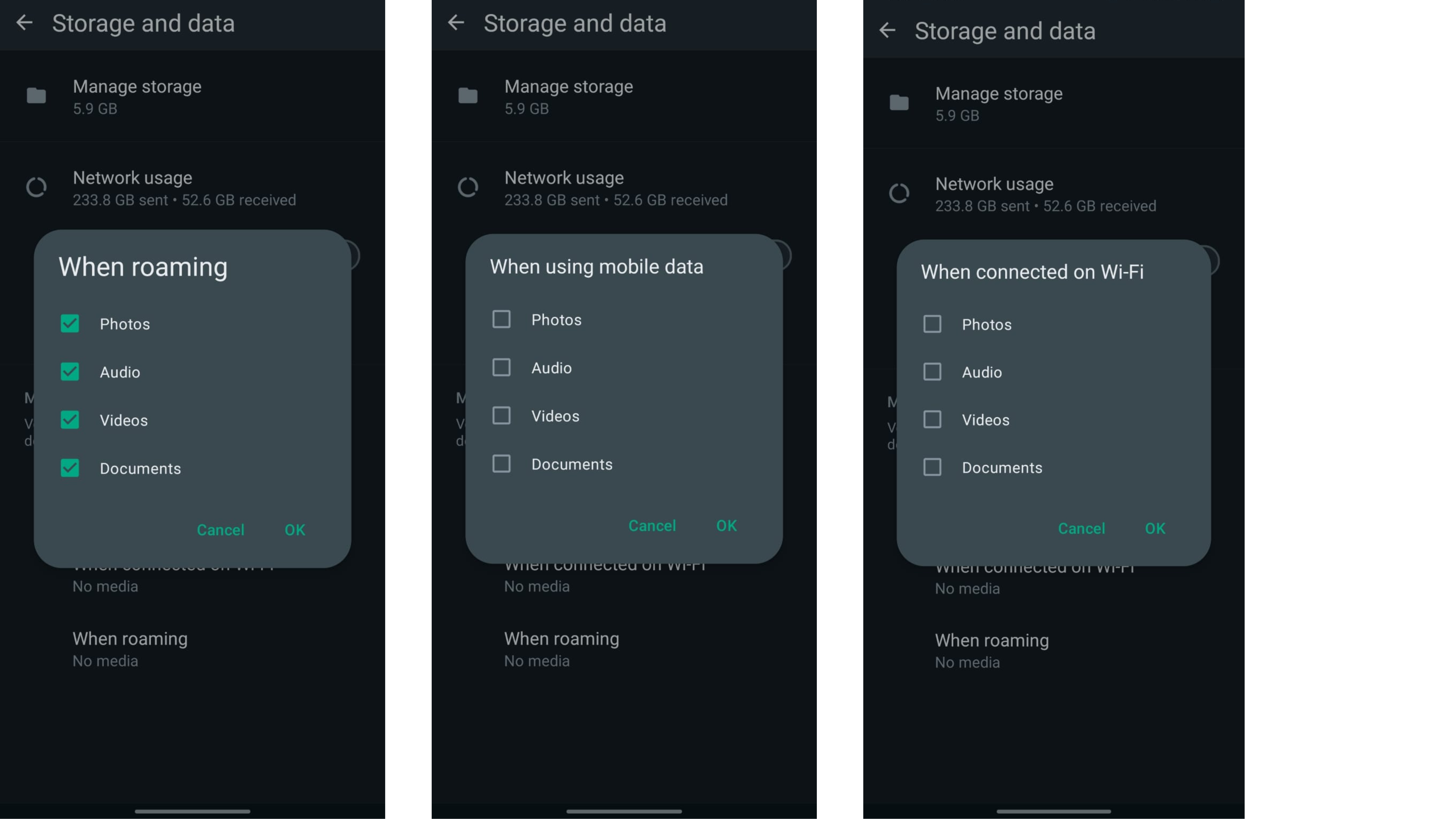Check Documents in the mobile data dialog

coord(501,464)
